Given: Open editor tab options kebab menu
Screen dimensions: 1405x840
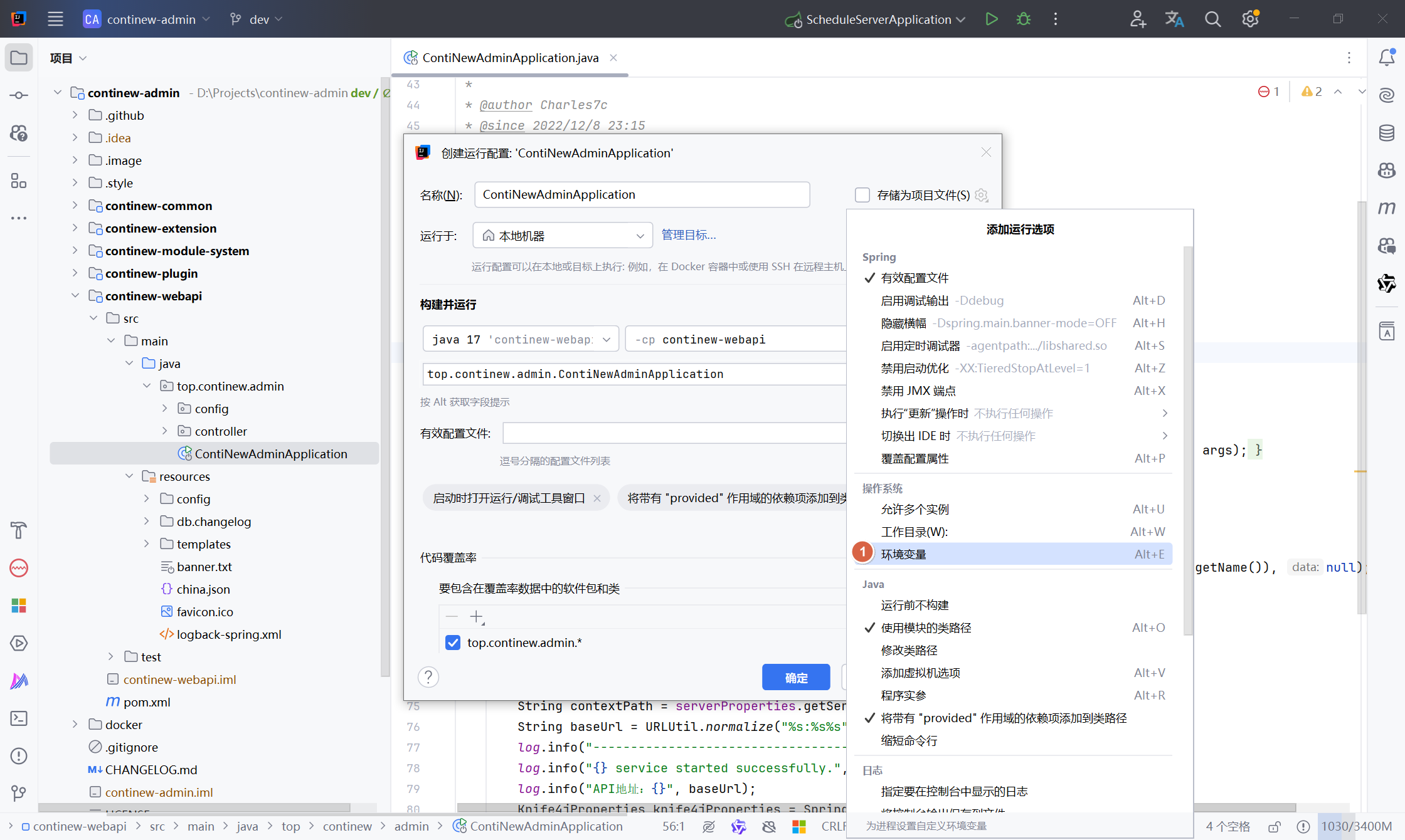Looking at the screenshot, I should pos(1349,58).
